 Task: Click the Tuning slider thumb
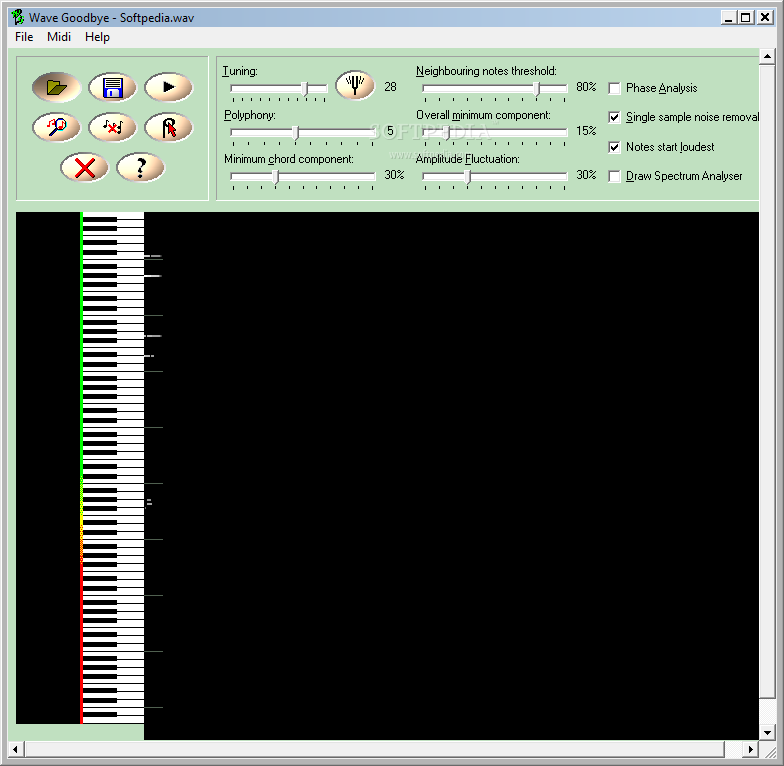click(304, 89)
